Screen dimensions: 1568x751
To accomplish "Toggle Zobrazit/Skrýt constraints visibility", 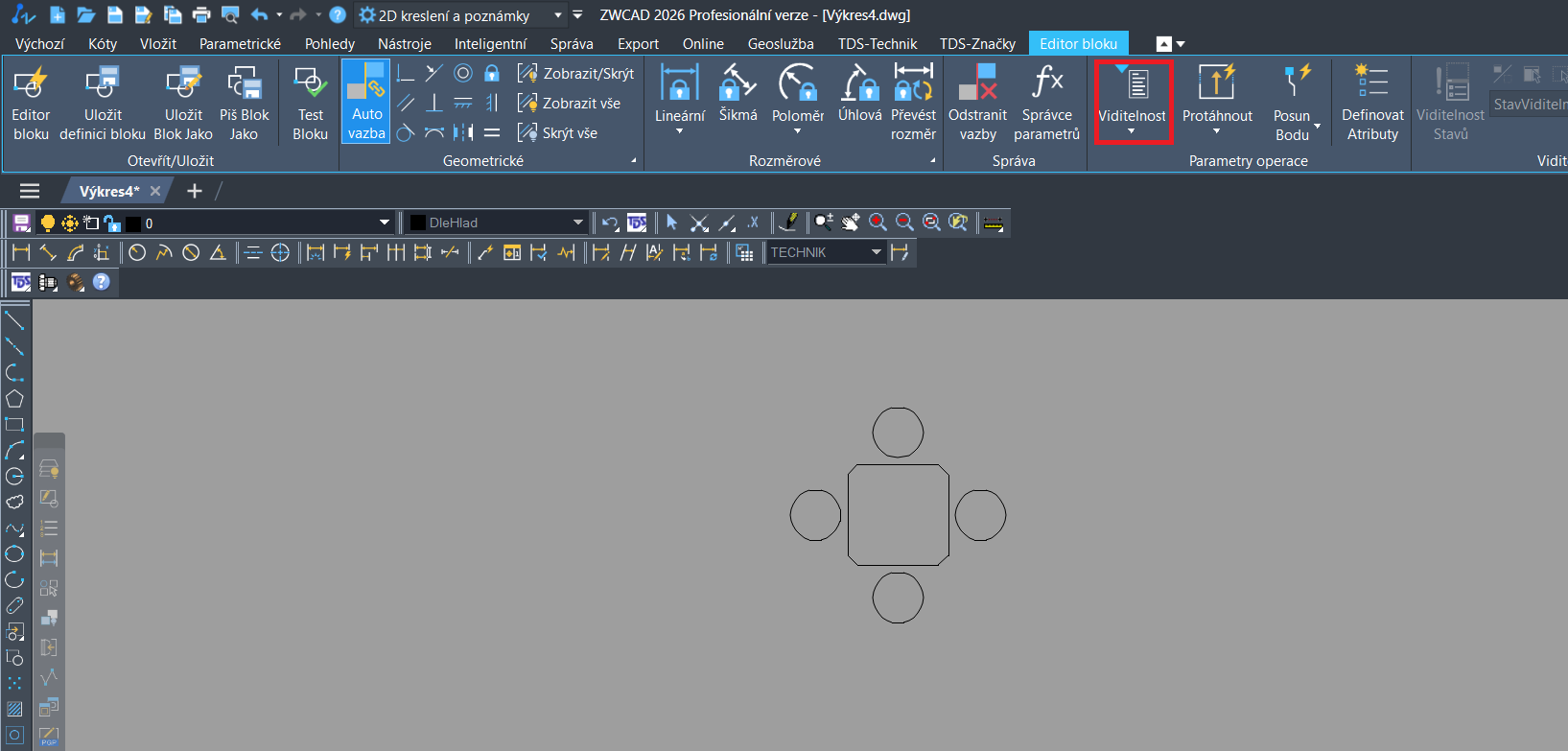I will click(x=576, y=74).
